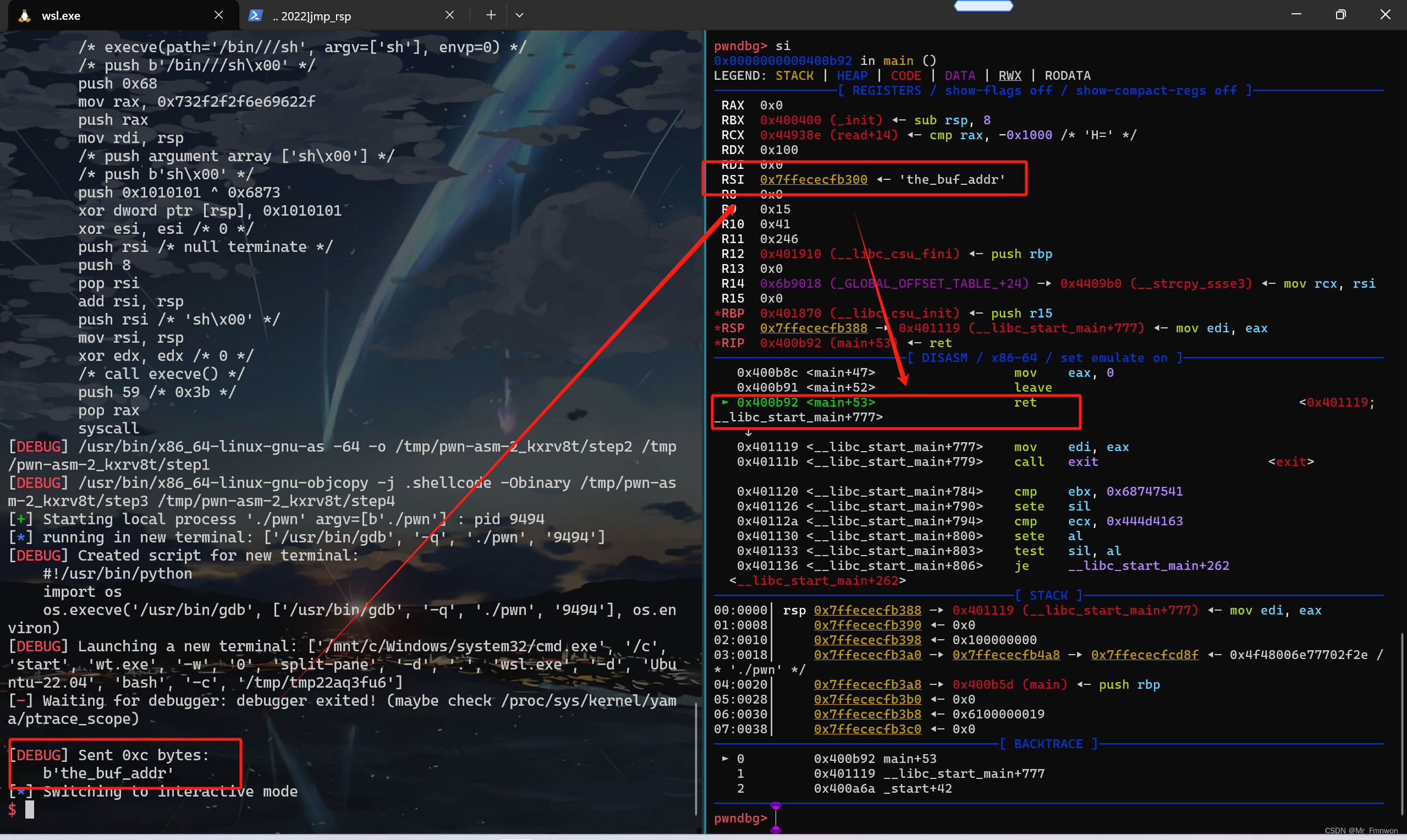Click the underlined RSP address 0x7ffececfb388
The width and height of the screenshot is (1407, 840).
(x=815, y=328)
